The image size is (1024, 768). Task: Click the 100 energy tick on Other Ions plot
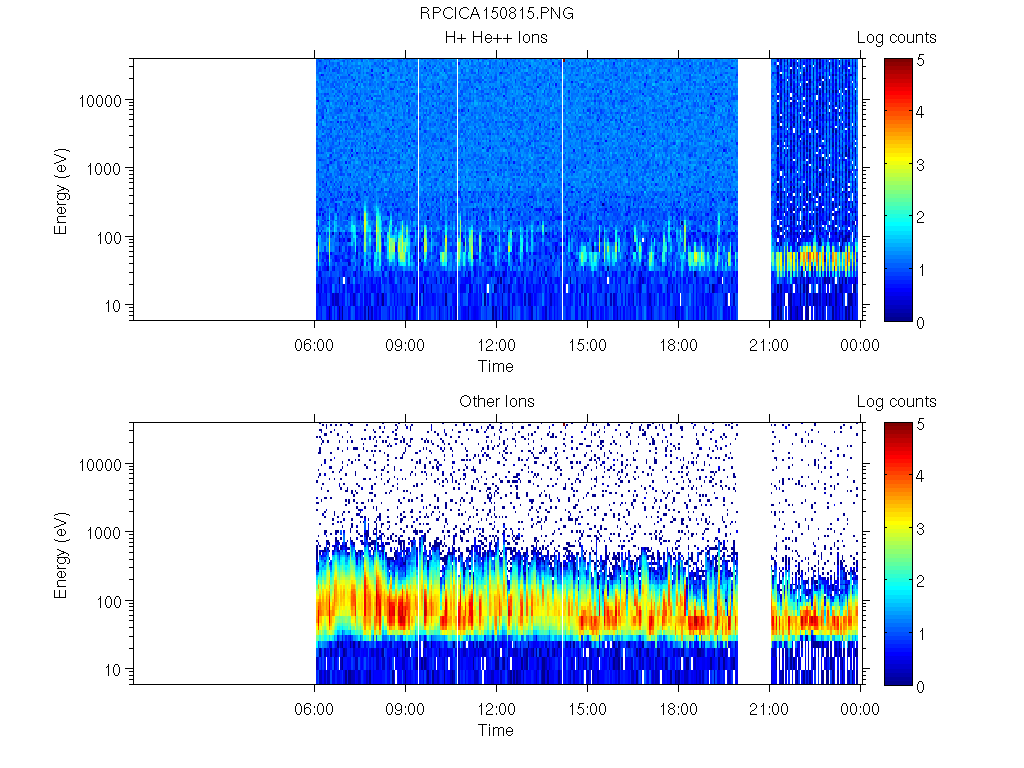109,601
